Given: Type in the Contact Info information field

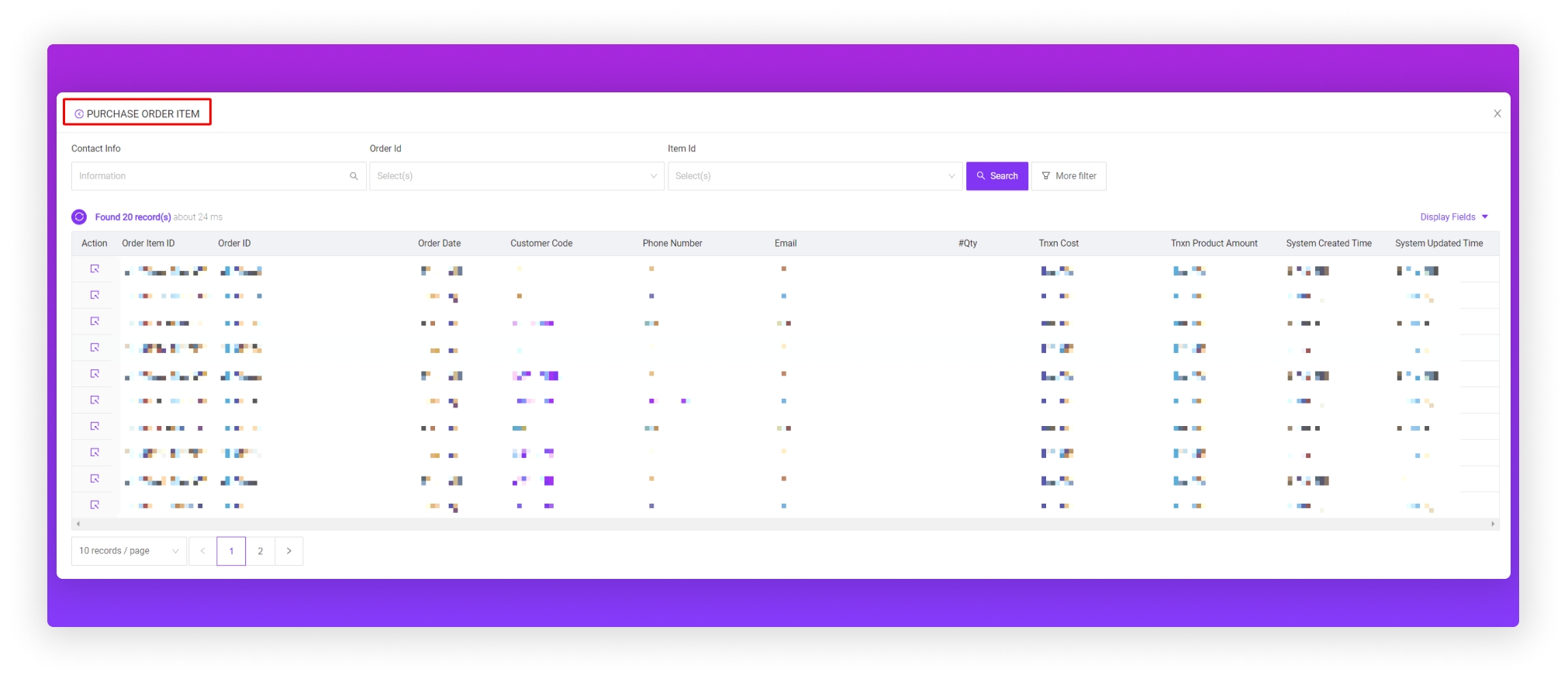Looking at the screenshot, I should [209, 176].
